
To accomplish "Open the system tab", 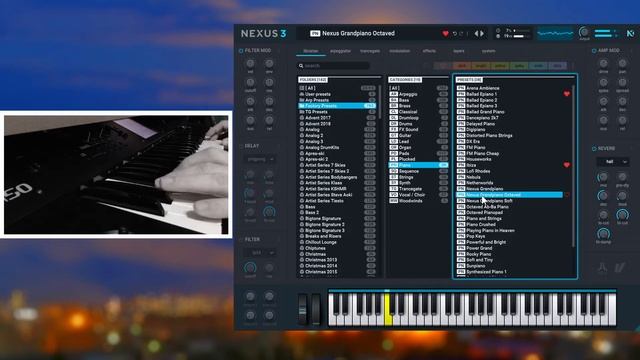I will pyautogui.click(x=489, y=51).
